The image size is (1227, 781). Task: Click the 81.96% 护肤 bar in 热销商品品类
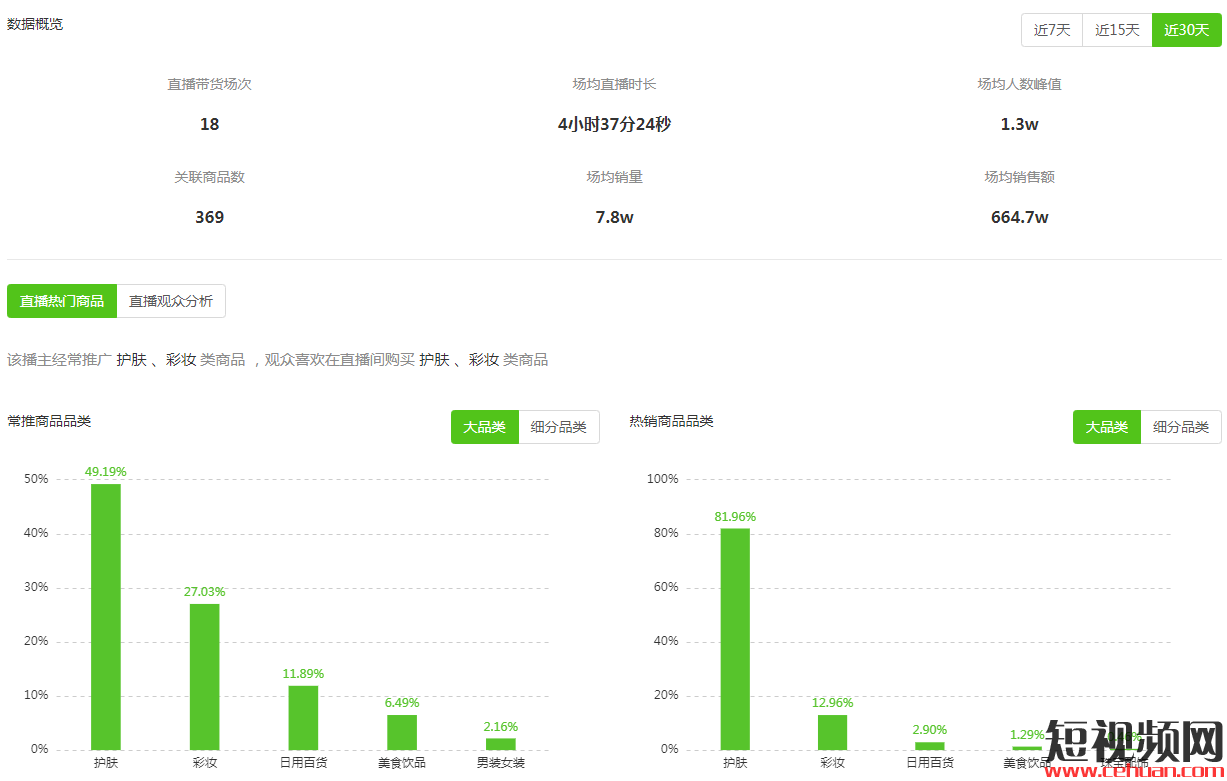[x=735, y=638]
